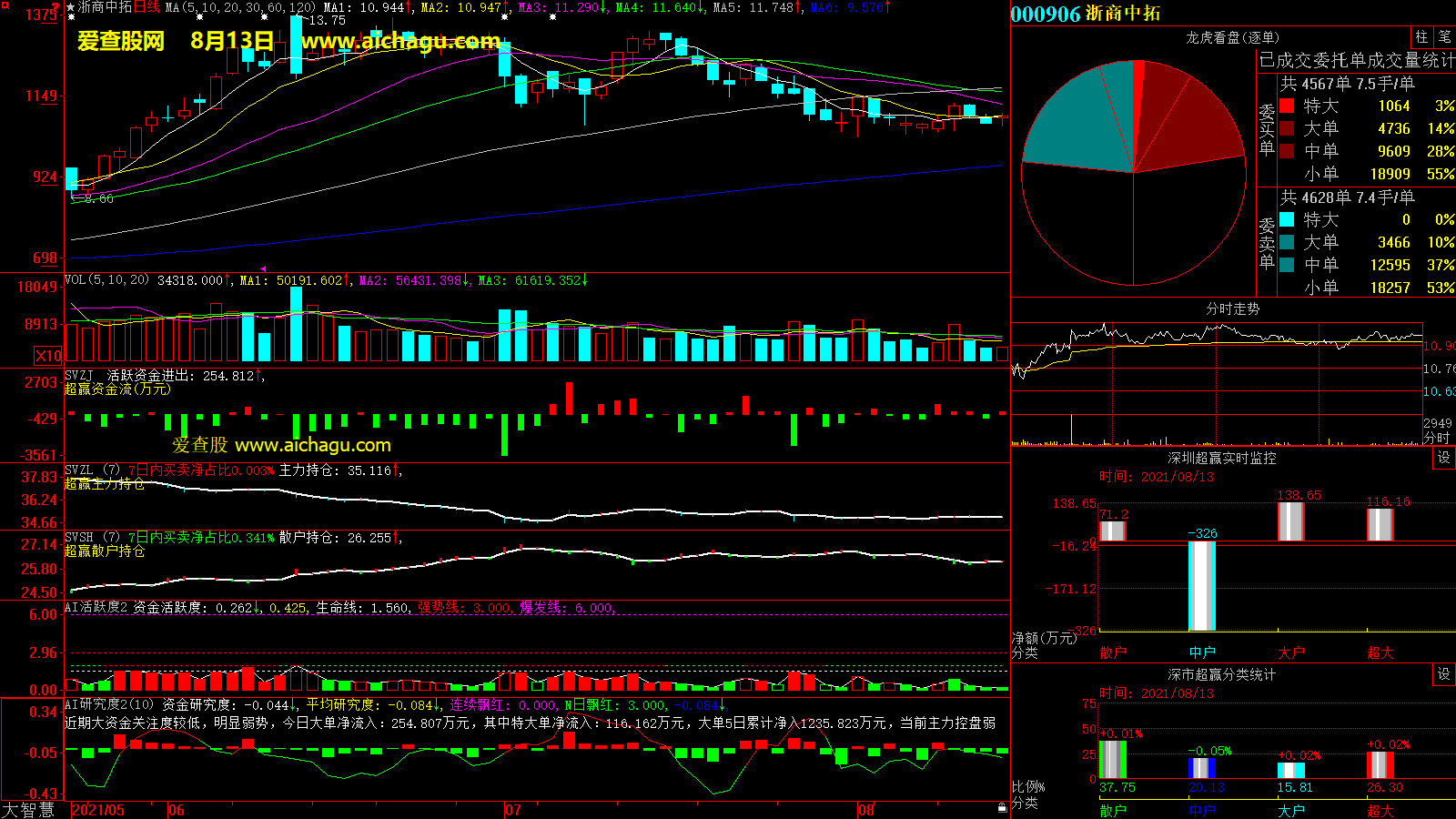Click the 大智慧 label at bottom-left

point(29,809)
